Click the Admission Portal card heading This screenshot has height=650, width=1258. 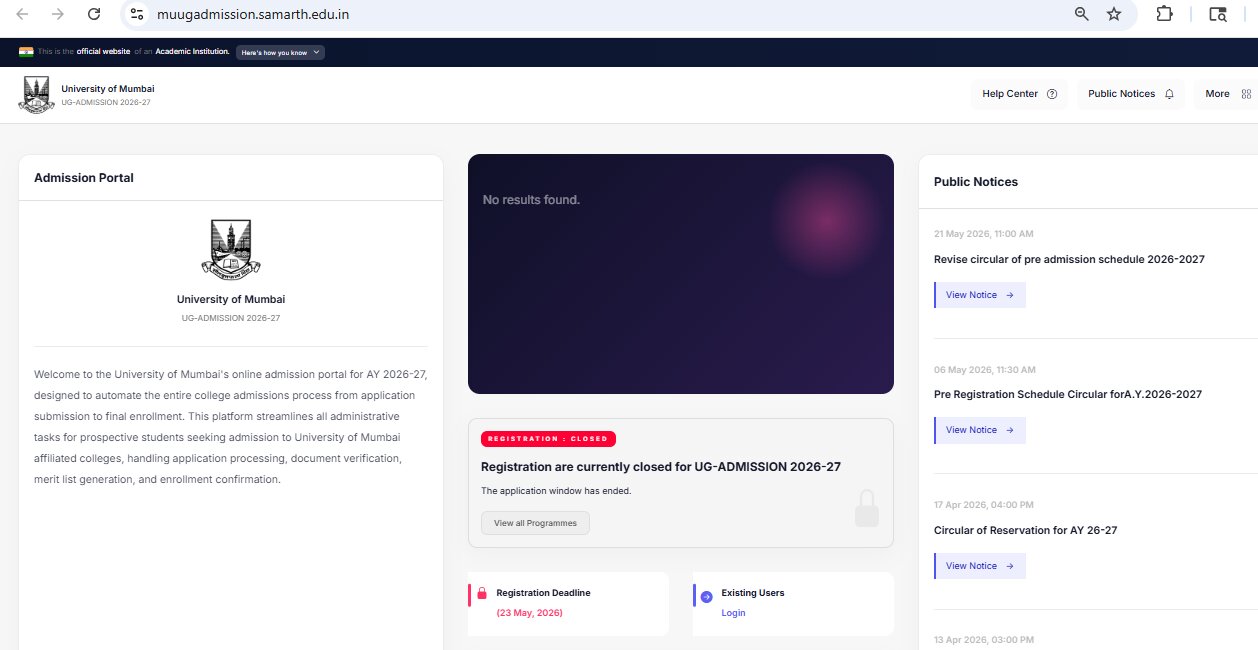[x=84, y=178]
